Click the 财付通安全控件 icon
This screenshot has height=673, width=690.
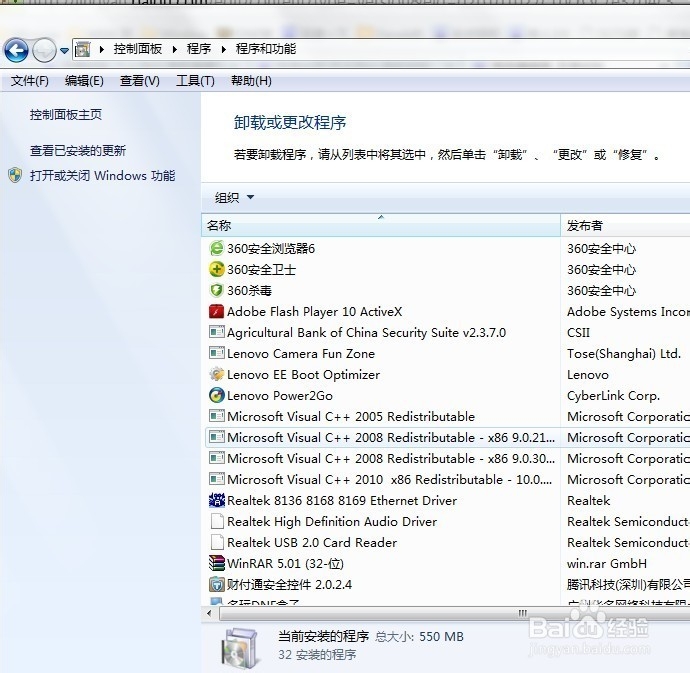[x=217, y=585]
